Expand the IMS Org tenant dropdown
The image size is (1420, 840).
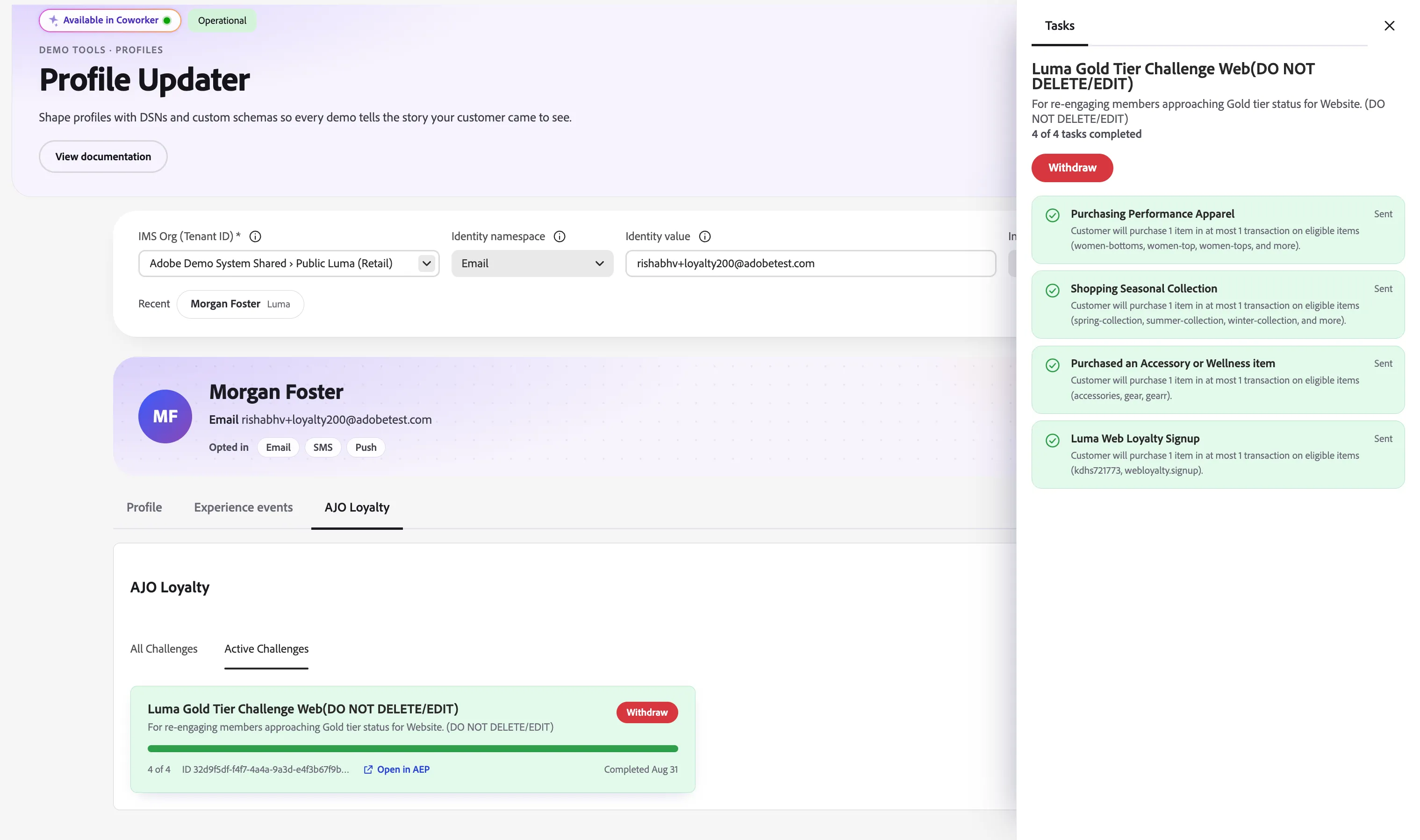tap(426, 264)
